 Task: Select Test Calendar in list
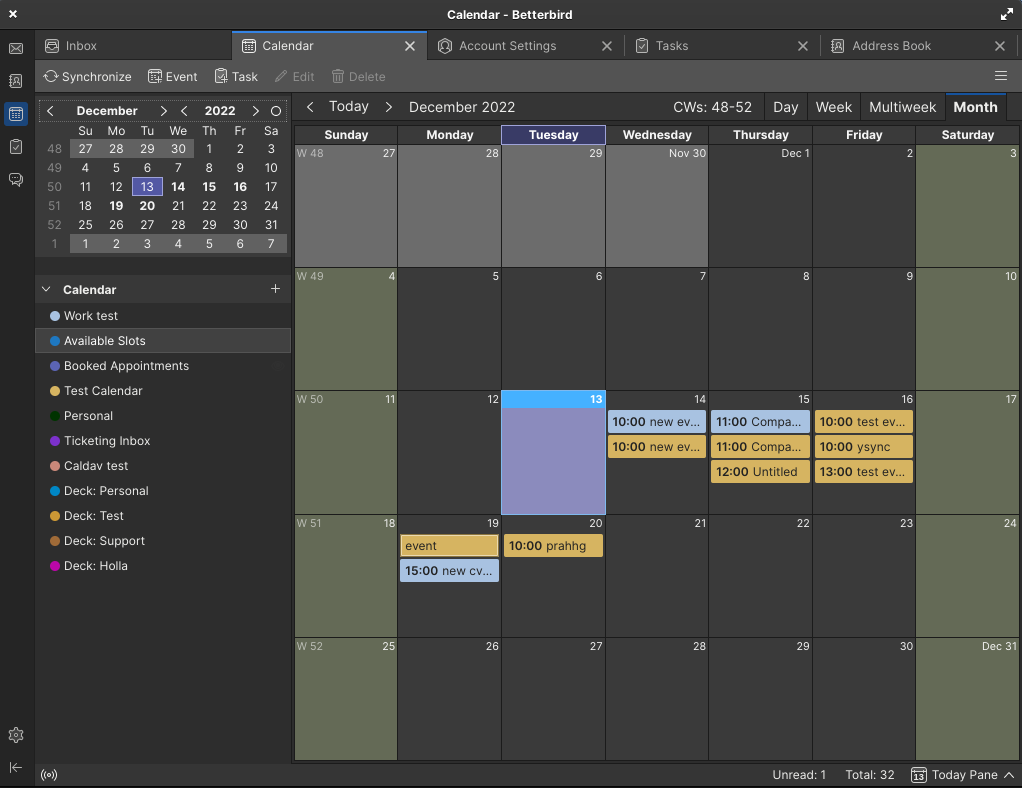tap(163, 391)
